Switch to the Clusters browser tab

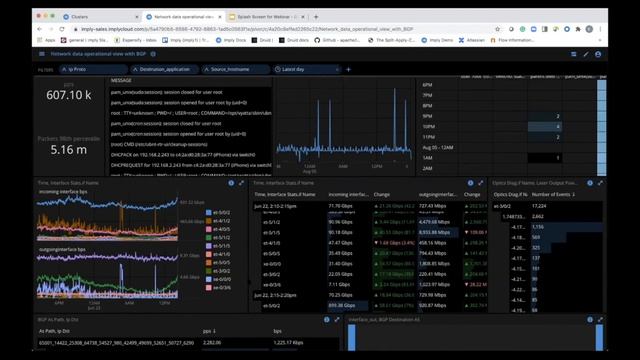100,17
